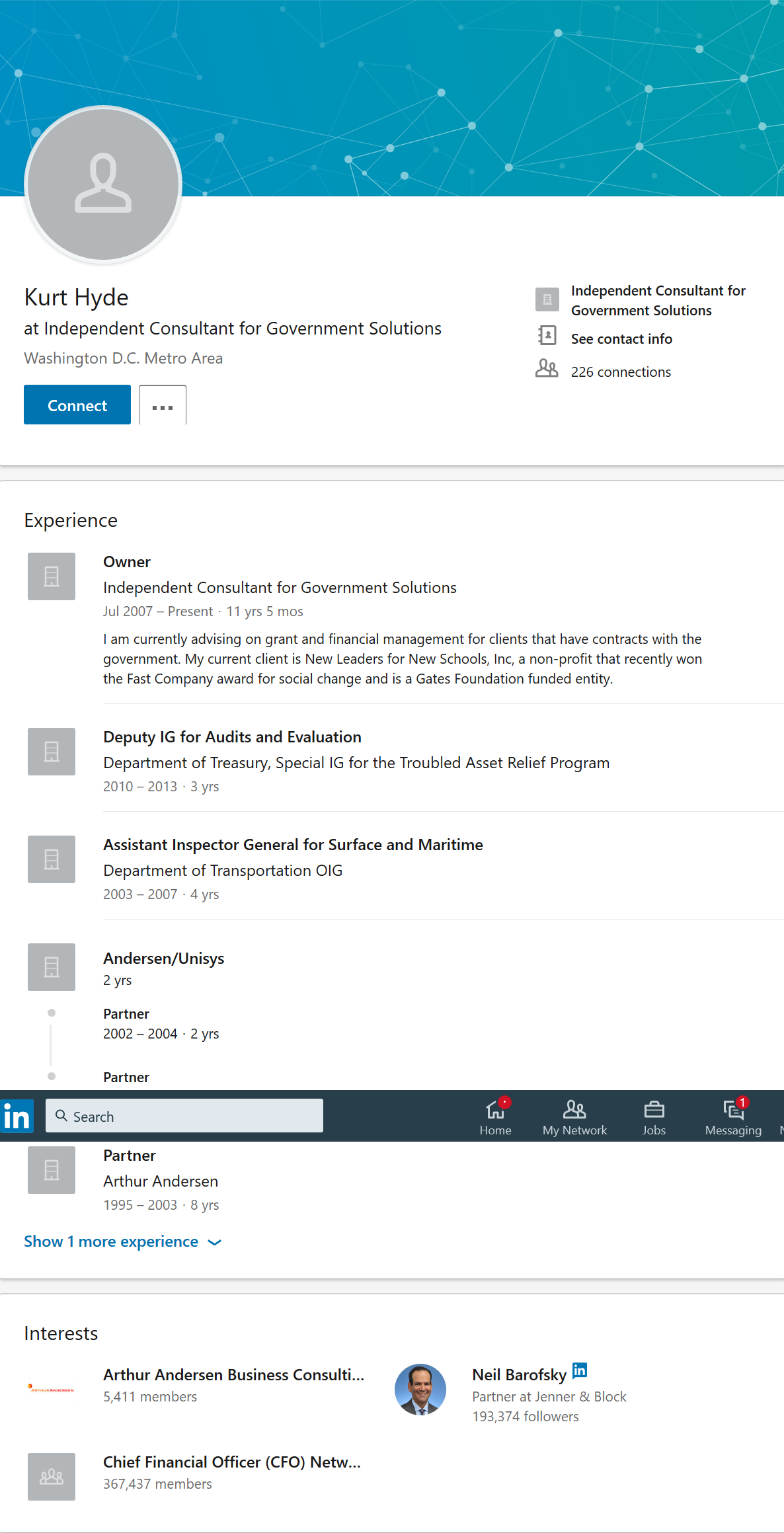Click the Owner experience company logo
This screenshot has width=784, height=1533.
[x=52, y=576]
